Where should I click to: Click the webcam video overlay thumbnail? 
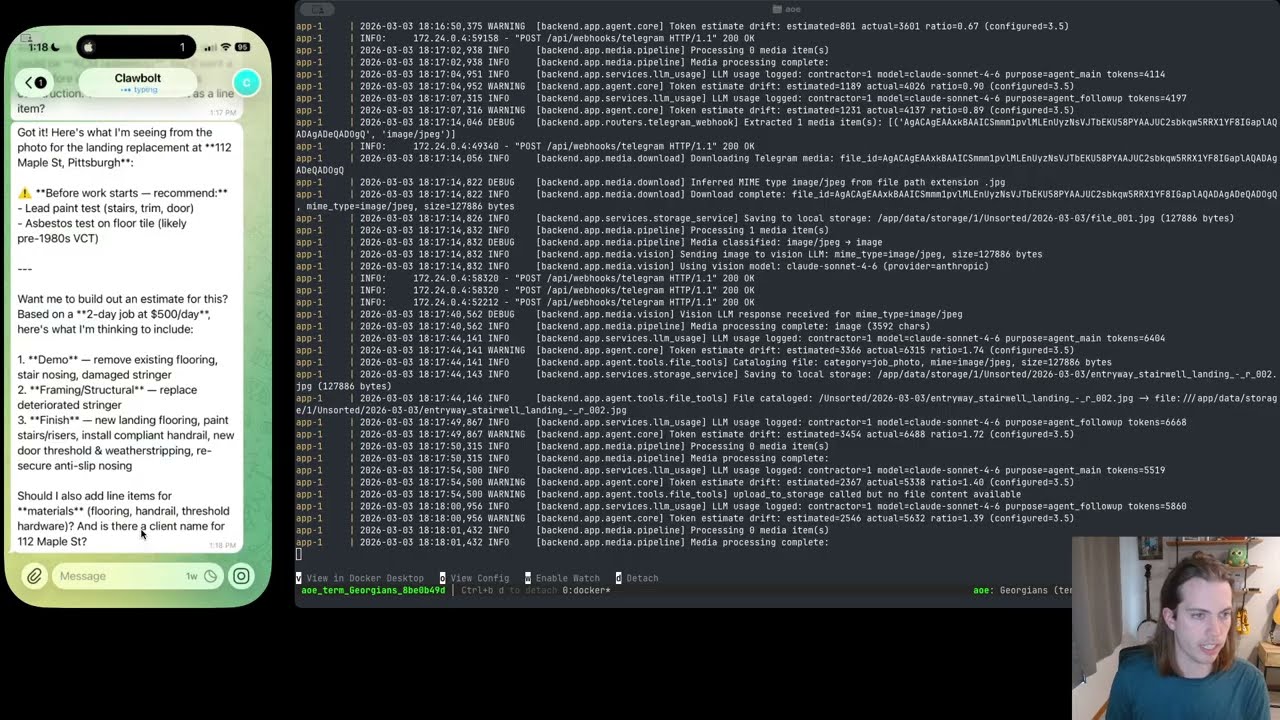(x=1176, y=628)
